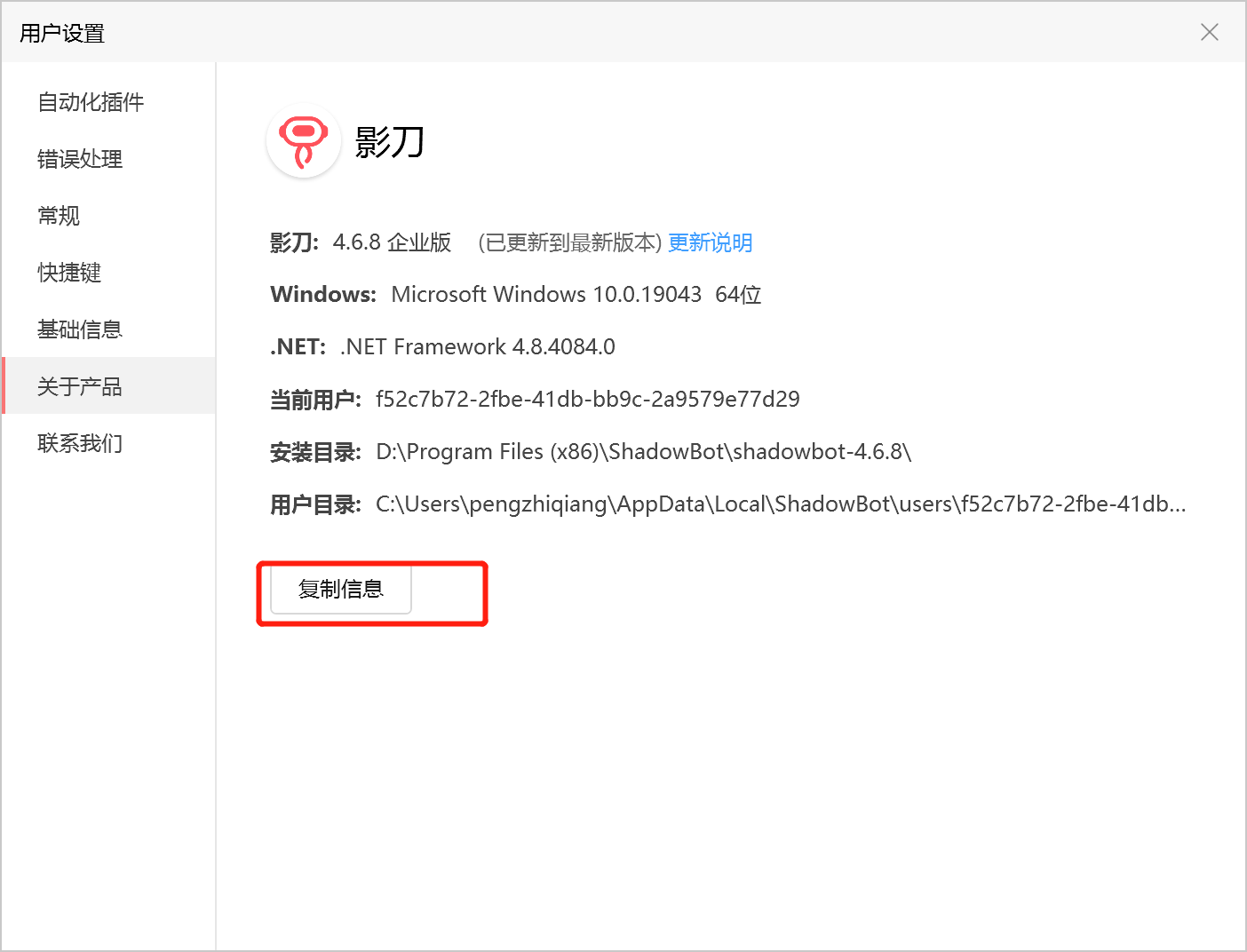Image resolution: width=1247 pixels, height=952 pixels.
Task: Click the 当前用户: field label
Action: pyautogui.click(x=315, y=400)
